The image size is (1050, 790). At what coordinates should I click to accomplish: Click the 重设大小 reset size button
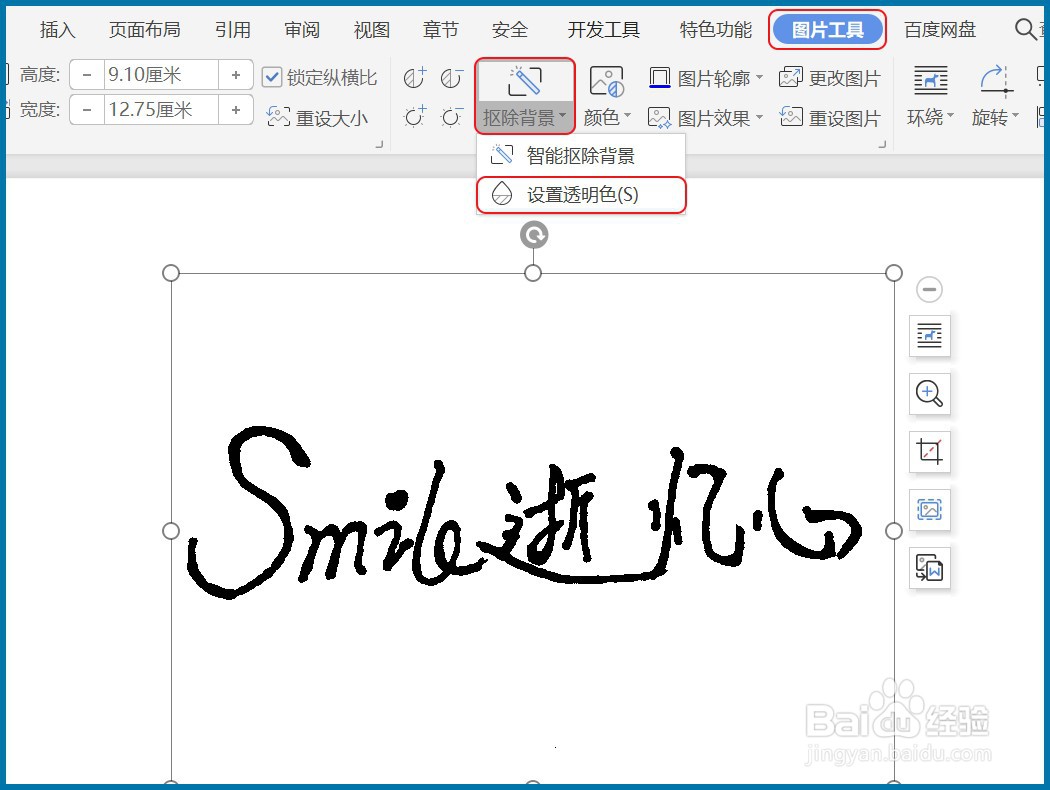[318, 116]
